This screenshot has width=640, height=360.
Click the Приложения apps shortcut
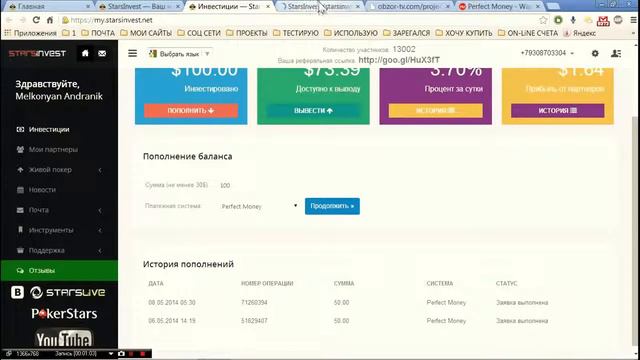[x=31, y=33]
